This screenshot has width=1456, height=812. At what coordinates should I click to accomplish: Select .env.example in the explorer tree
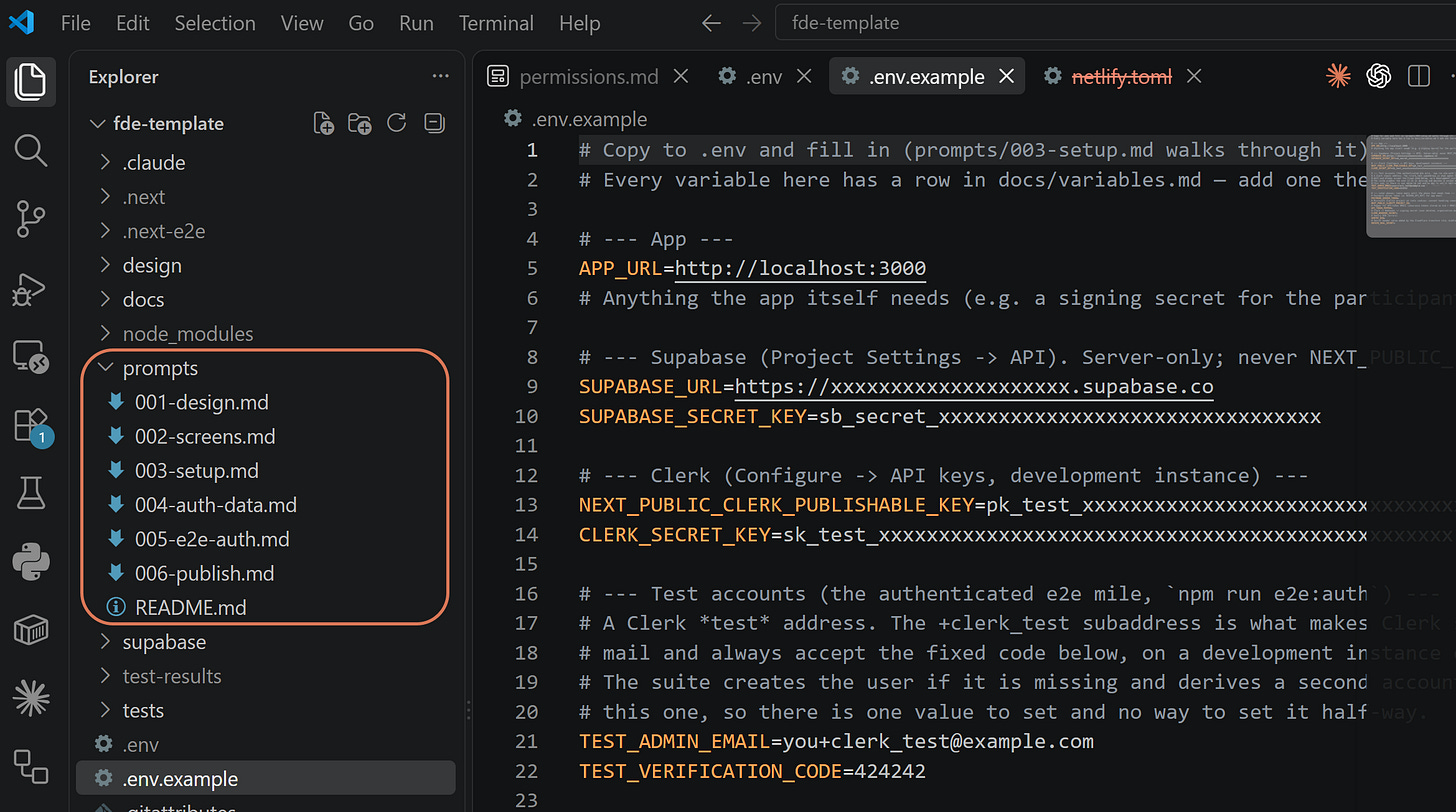[x=265, y=778]
